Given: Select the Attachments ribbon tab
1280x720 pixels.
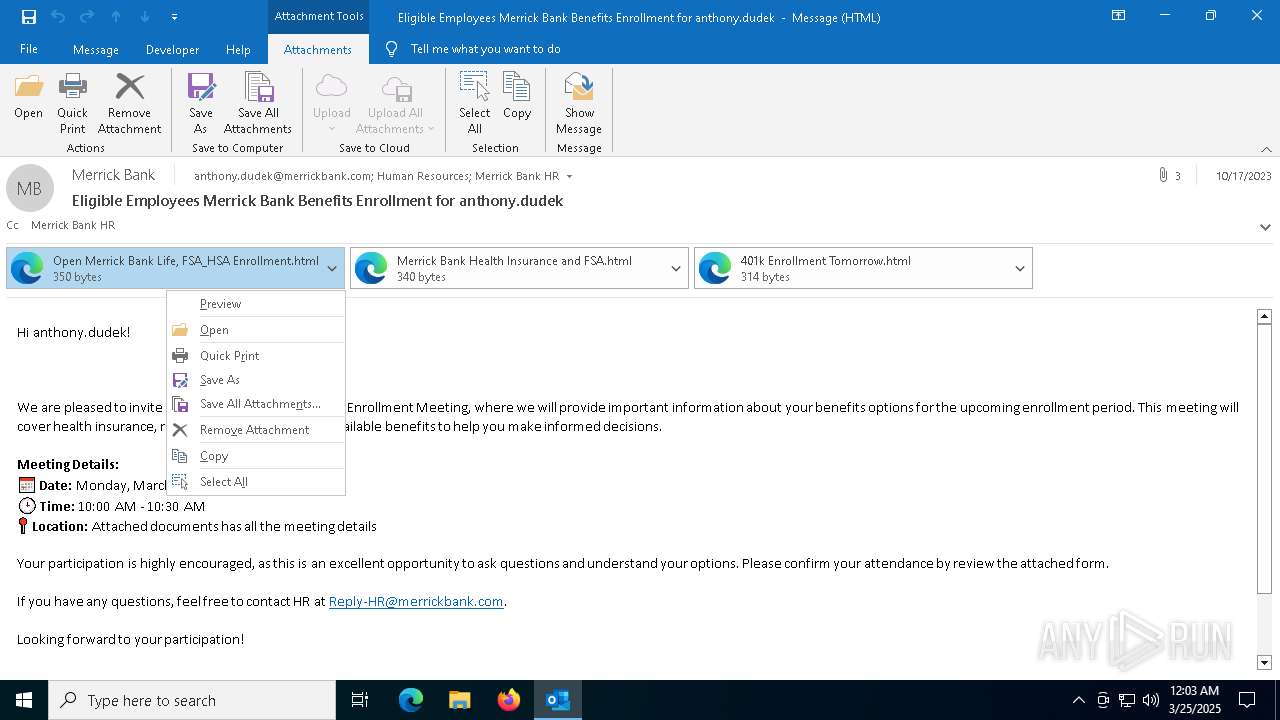Looking at the screenshot, I should (x=318, y=49).
